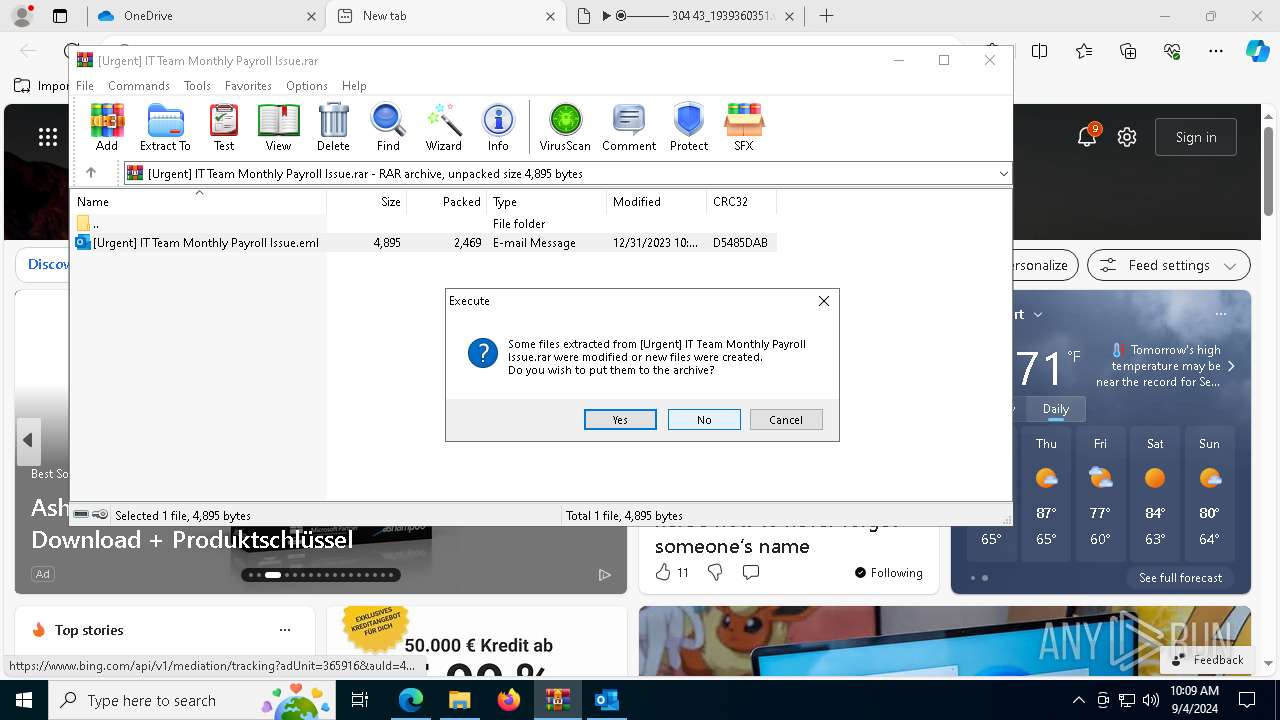Open Edge split screen icon
This screenshot has height=720, width=1280.
tap(1040, 51)
